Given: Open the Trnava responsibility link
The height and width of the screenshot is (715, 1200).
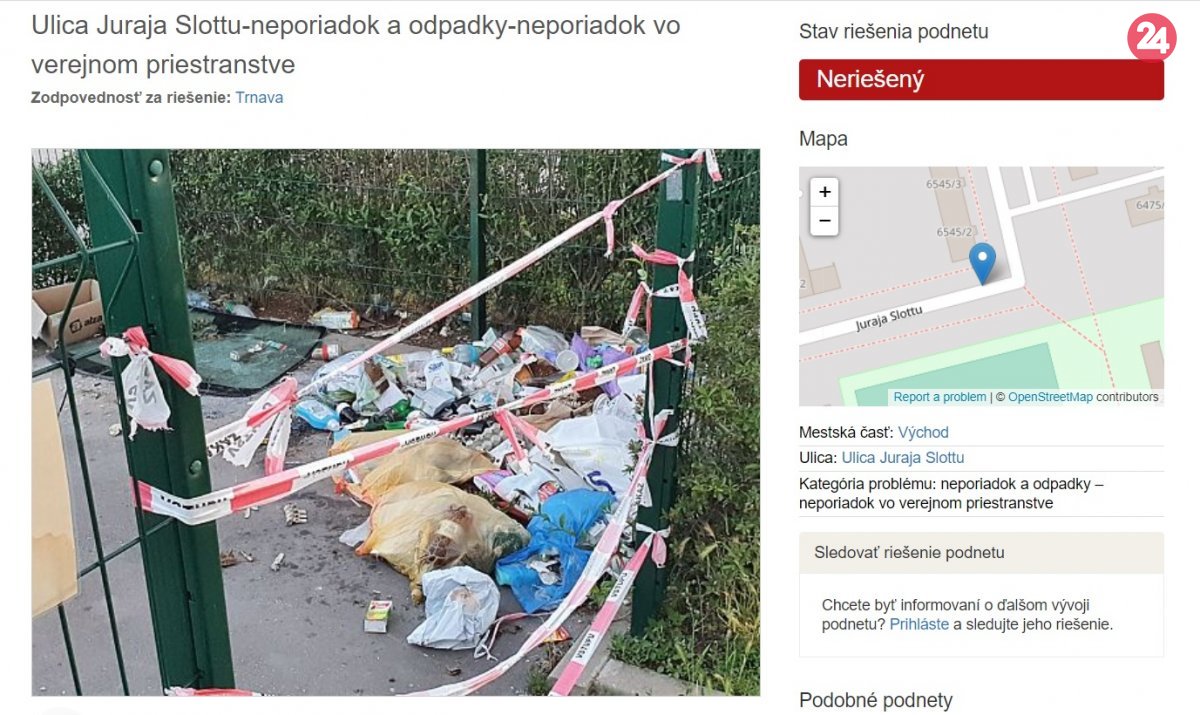Looking at the screenshot, I should [259, 98].
